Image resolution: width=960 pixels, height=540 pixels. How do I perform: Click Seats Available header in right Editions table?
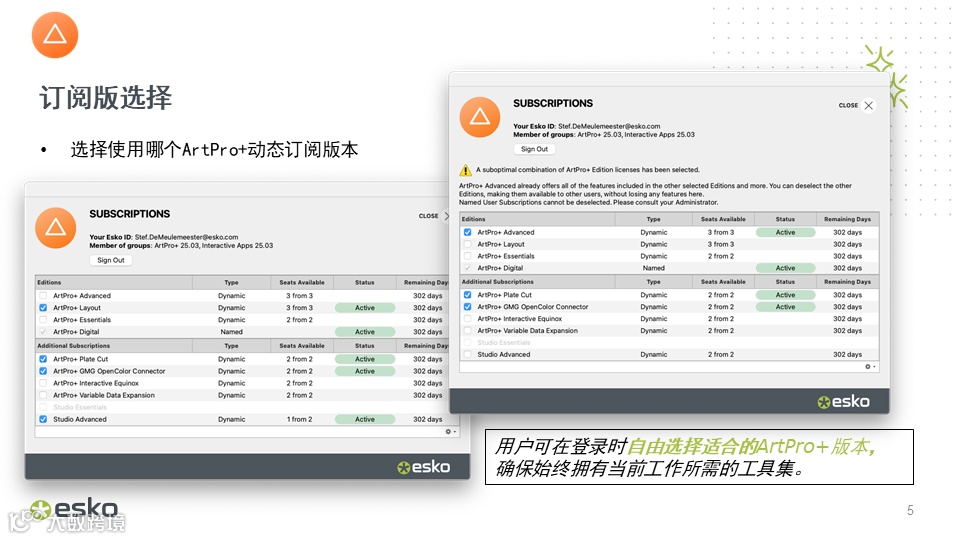723,219
